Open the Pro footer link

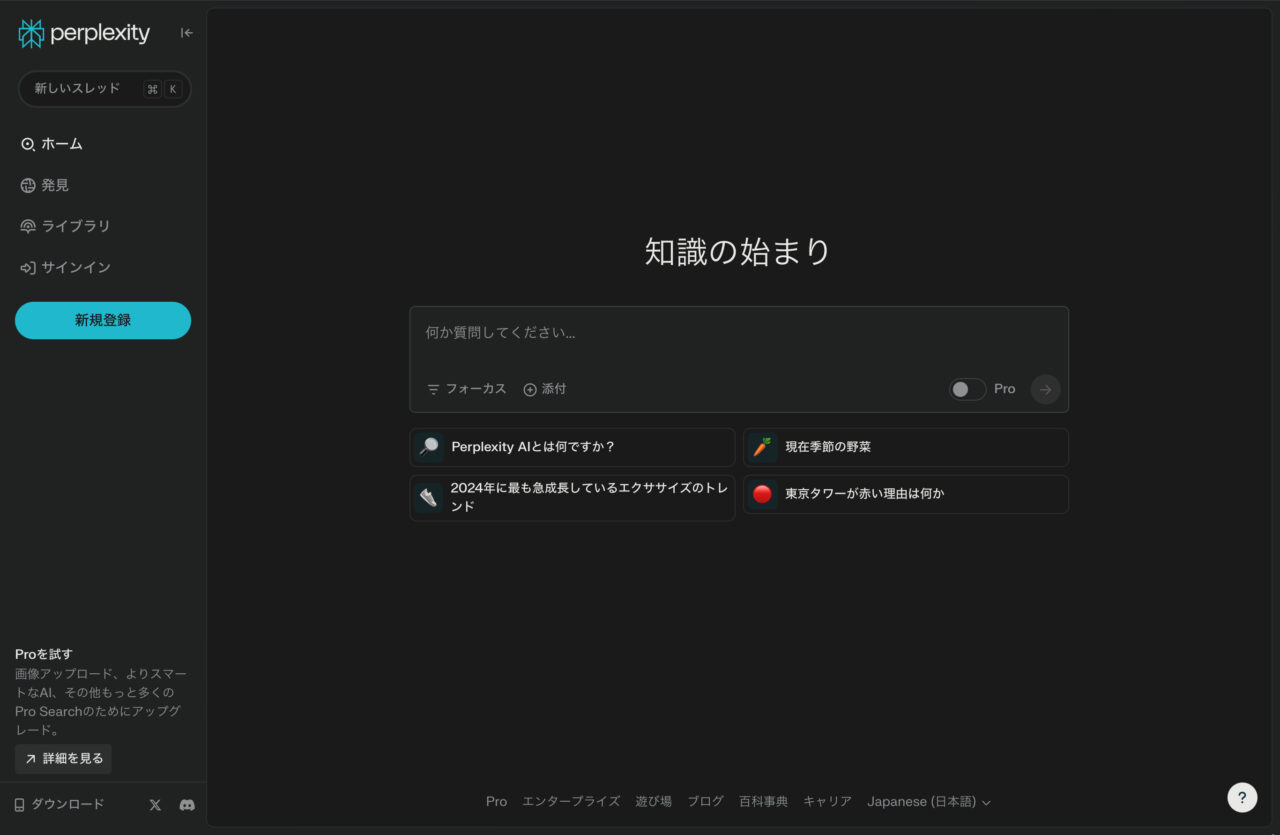click(x=496, y=802)
